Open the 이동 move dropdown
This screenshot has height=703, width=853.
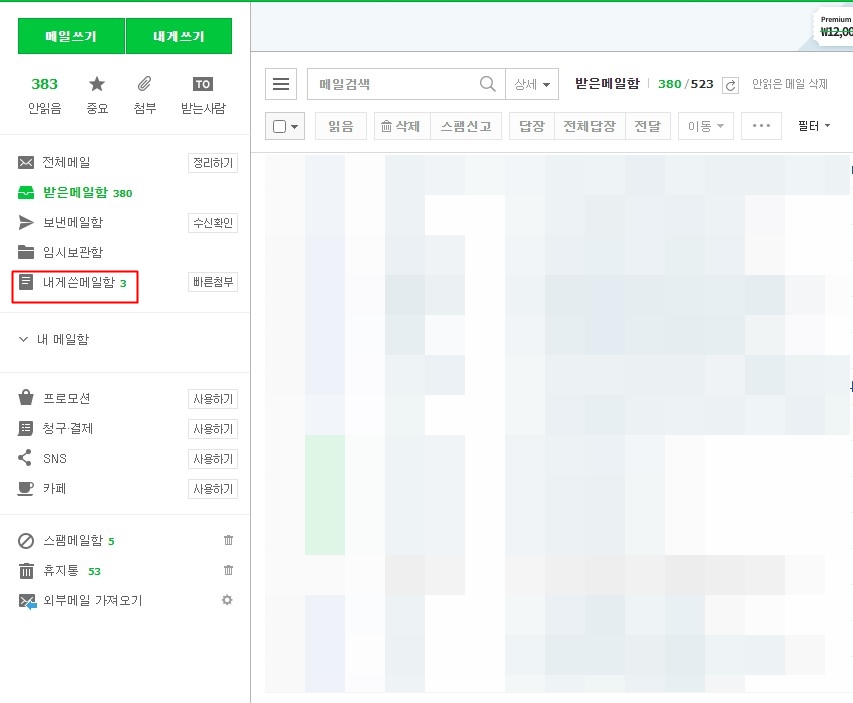(706, 126)
